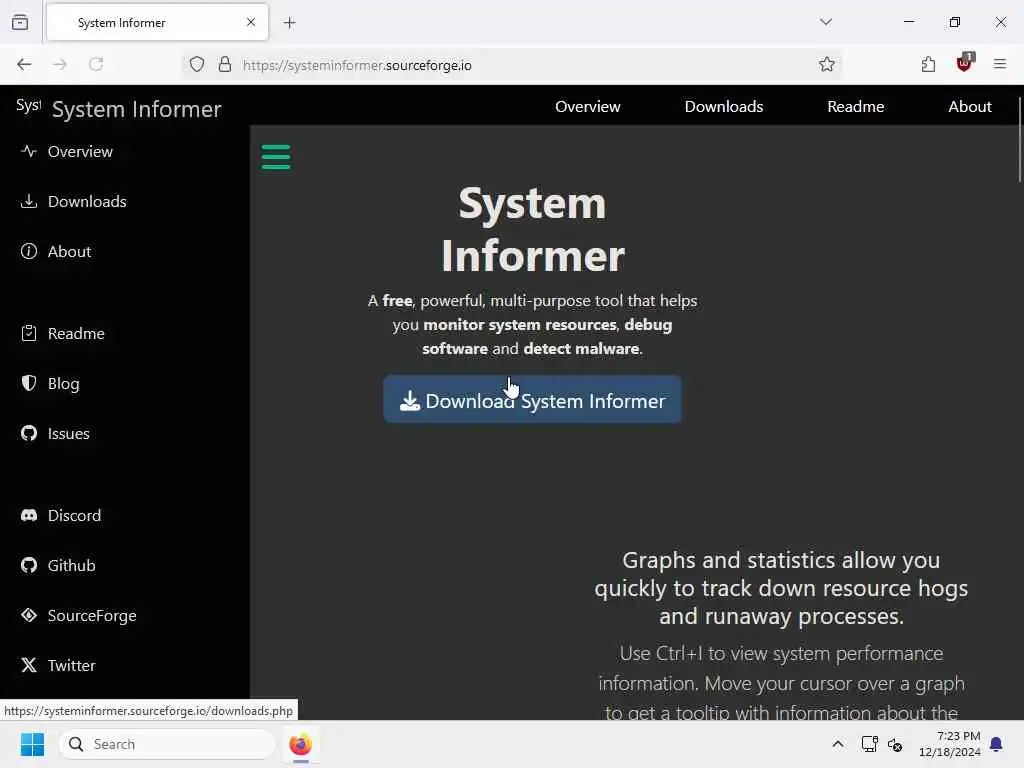Open the Firefox application menu

click(x=1000, y=64)
